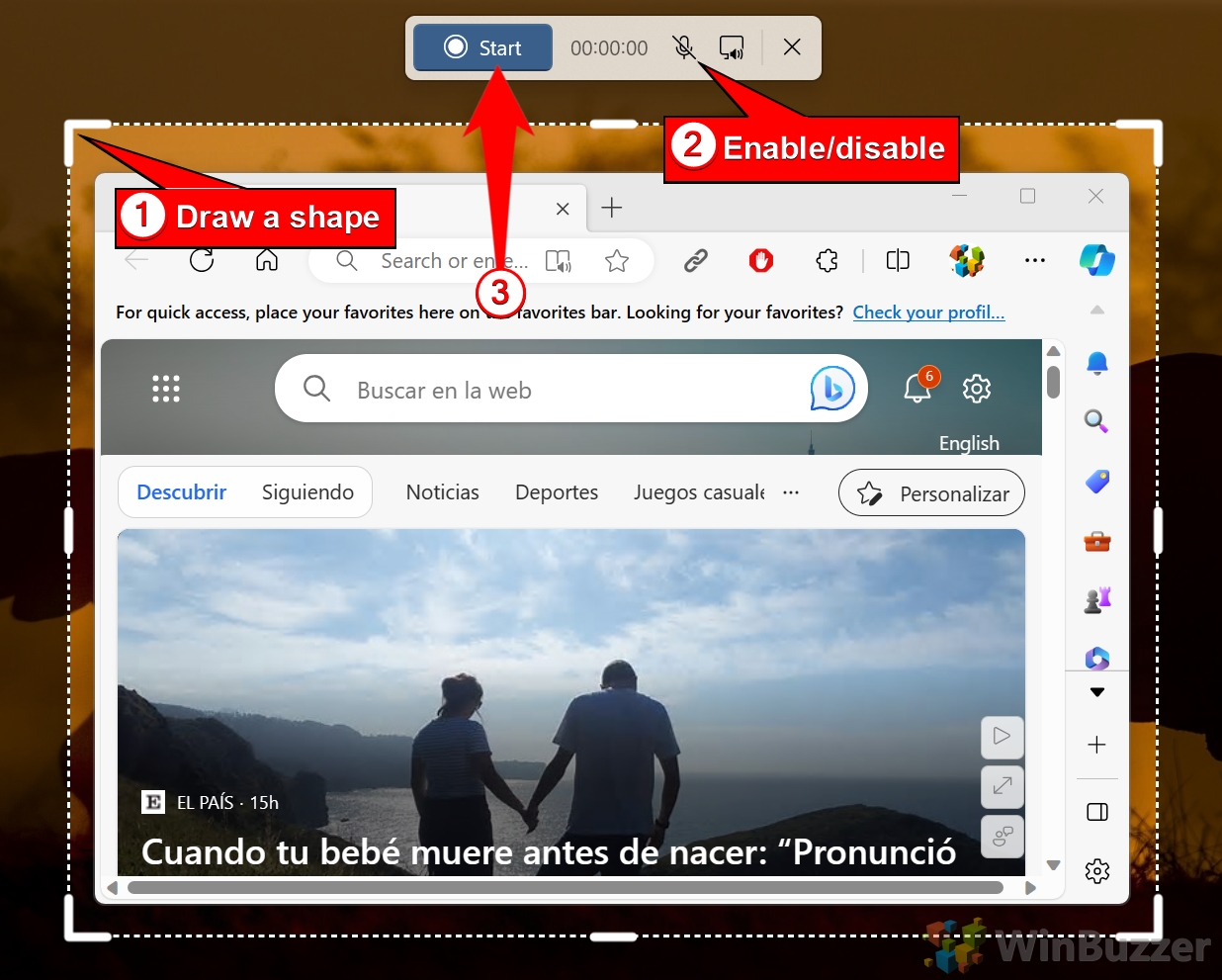
Task: Click the copy link icon in the toolbar
Action: pos(696,260)
